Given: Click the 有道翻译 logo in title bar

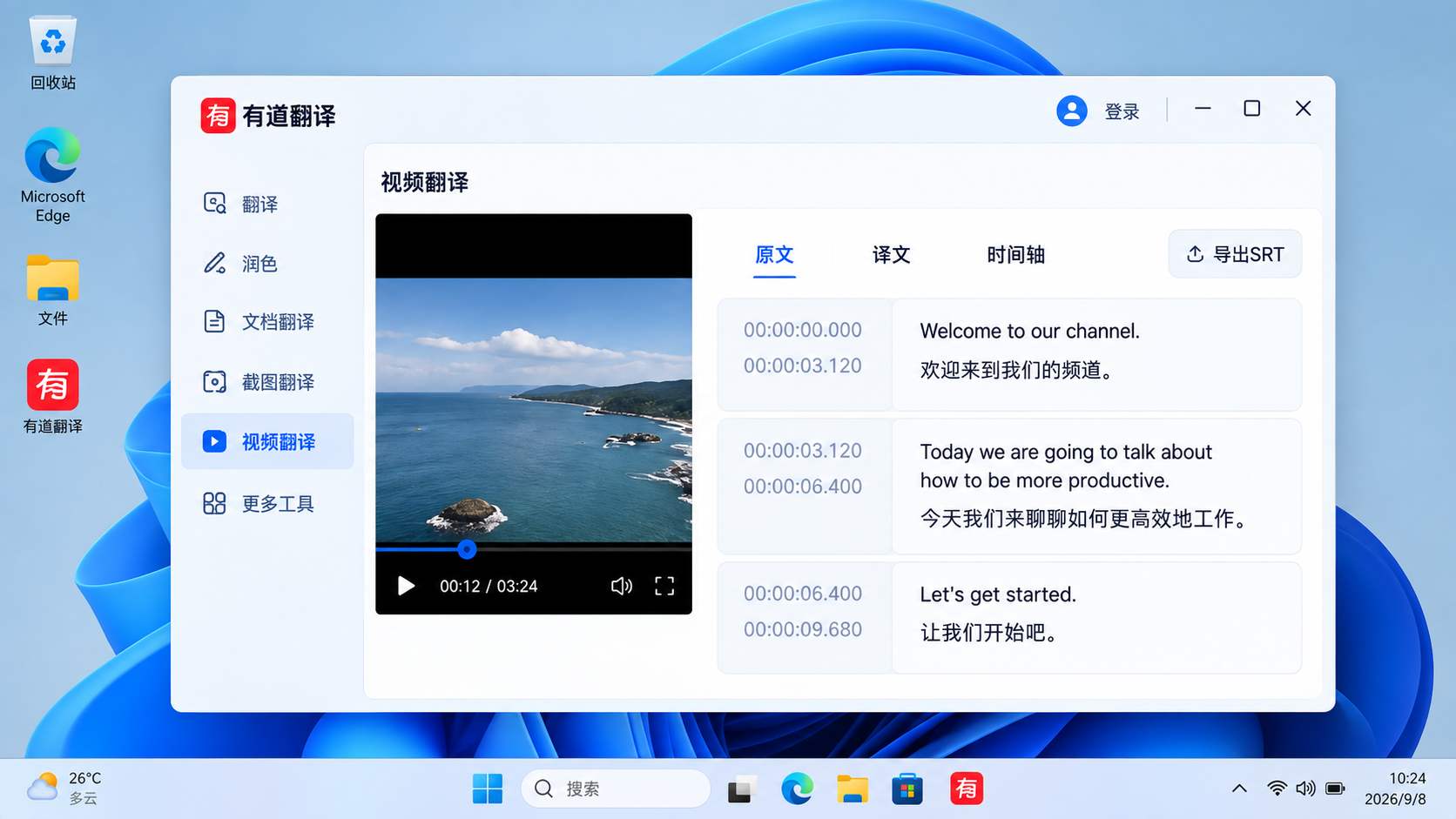Looking at the screenshot, I should click(218, 115).
